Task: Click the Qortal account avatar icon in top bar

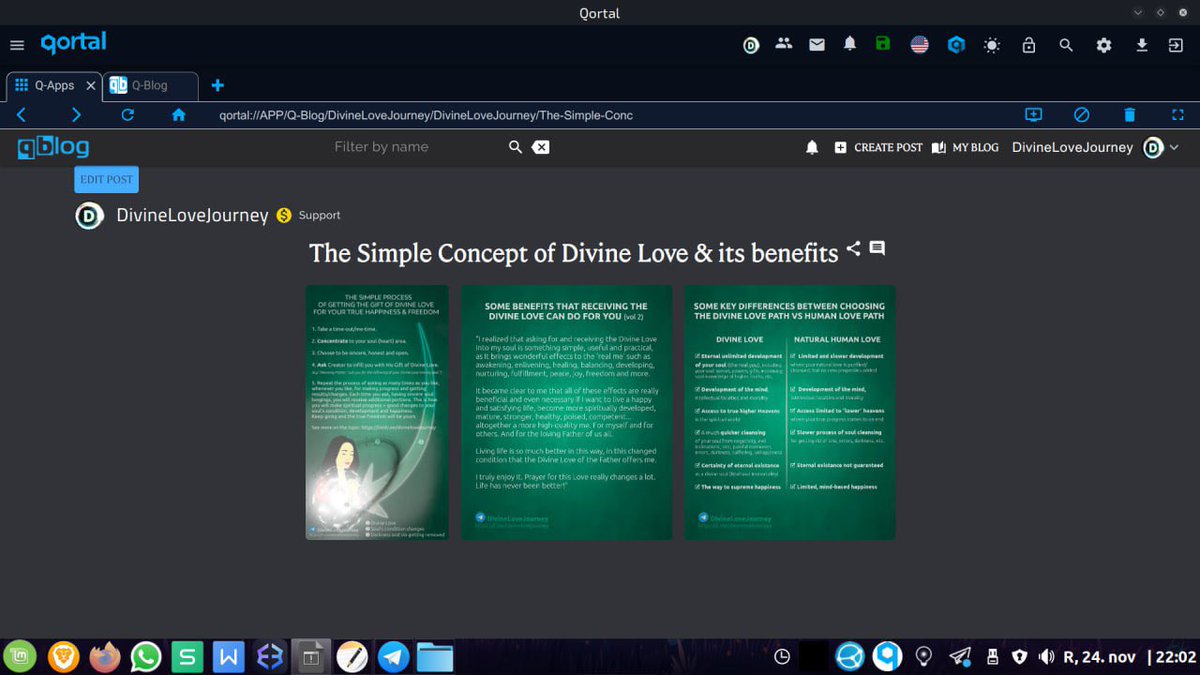Action: pyautogui.click(x=751, y=45)
